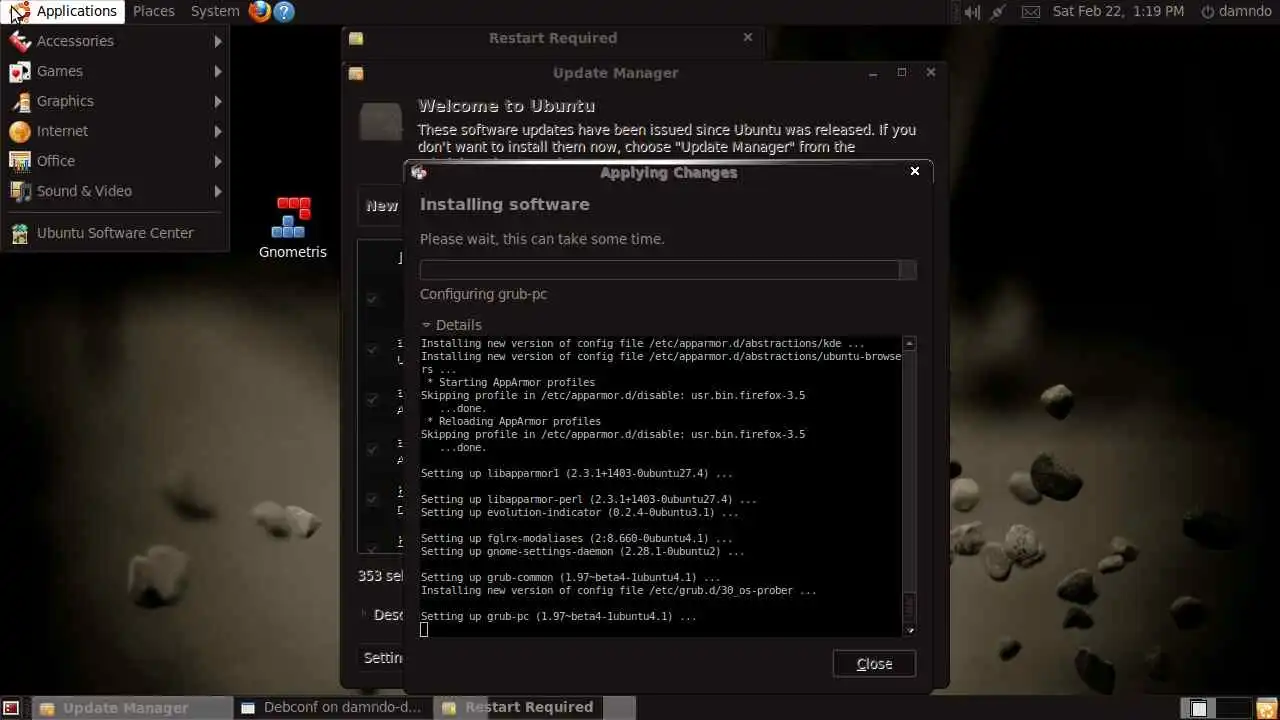Screen dimensions: 1280x720
Task: Click the Ubuntu Software Center icon
Action: [x=20, y=233]
